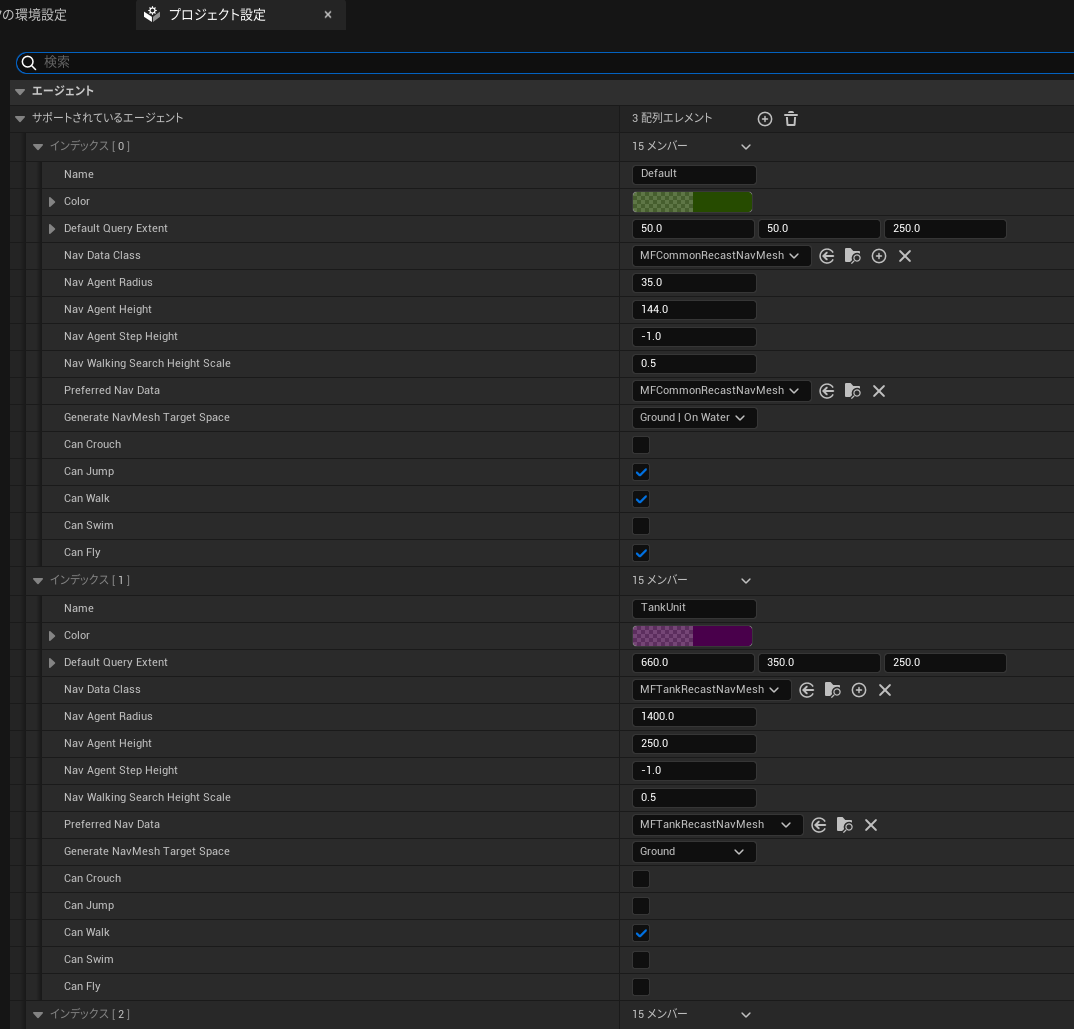Enable Can Fly for TankUnit agent

click(x=641, y=987)
